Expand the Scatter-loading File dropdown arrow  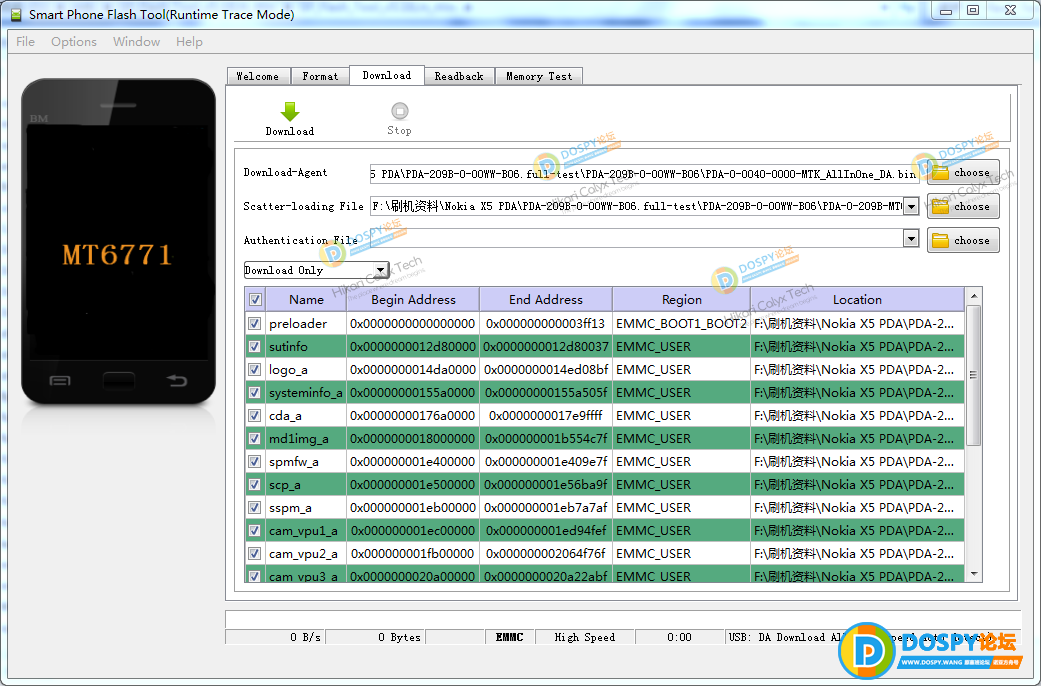coord(912,207)
